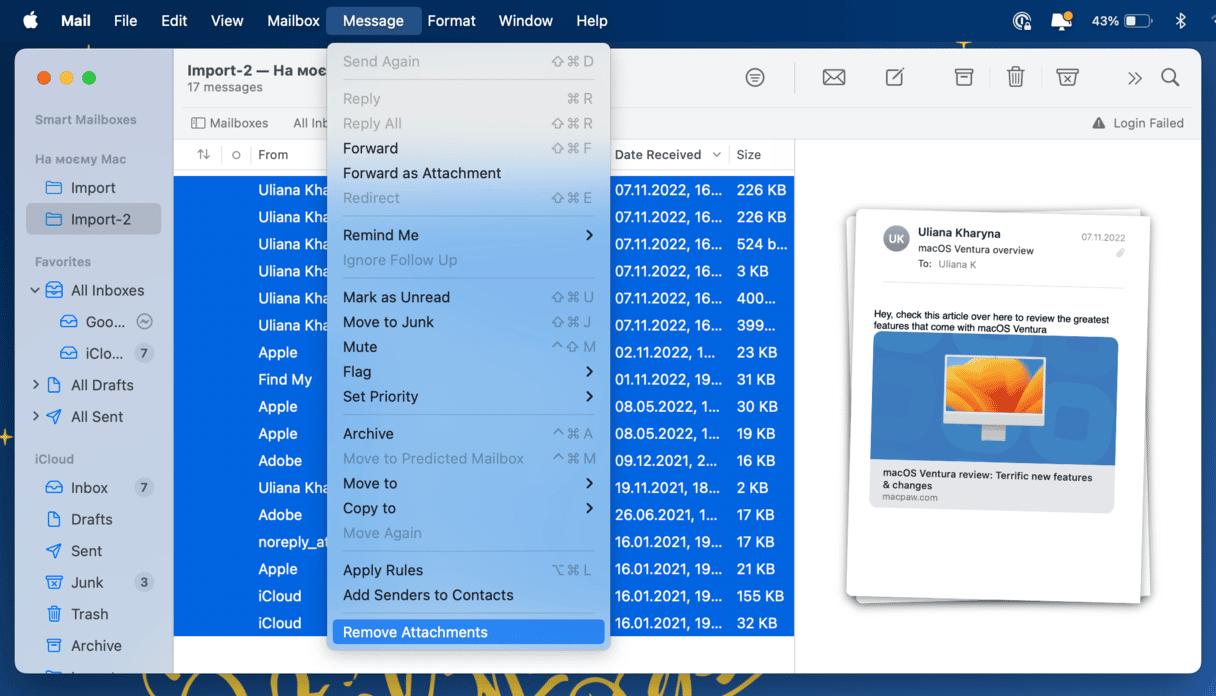Open the Mailbox menu in menu bar
The width and height of the screenshot is (1216, 696).
click(x=293, y=21)
